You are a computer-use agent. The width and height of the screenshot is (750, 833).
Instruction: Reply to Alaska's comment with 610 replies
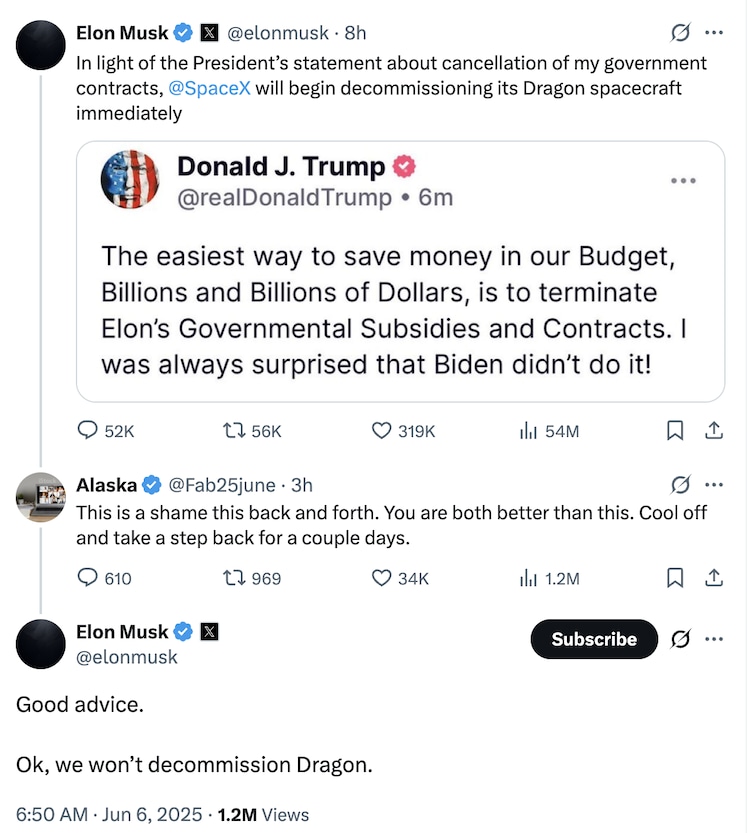(88, 578)
